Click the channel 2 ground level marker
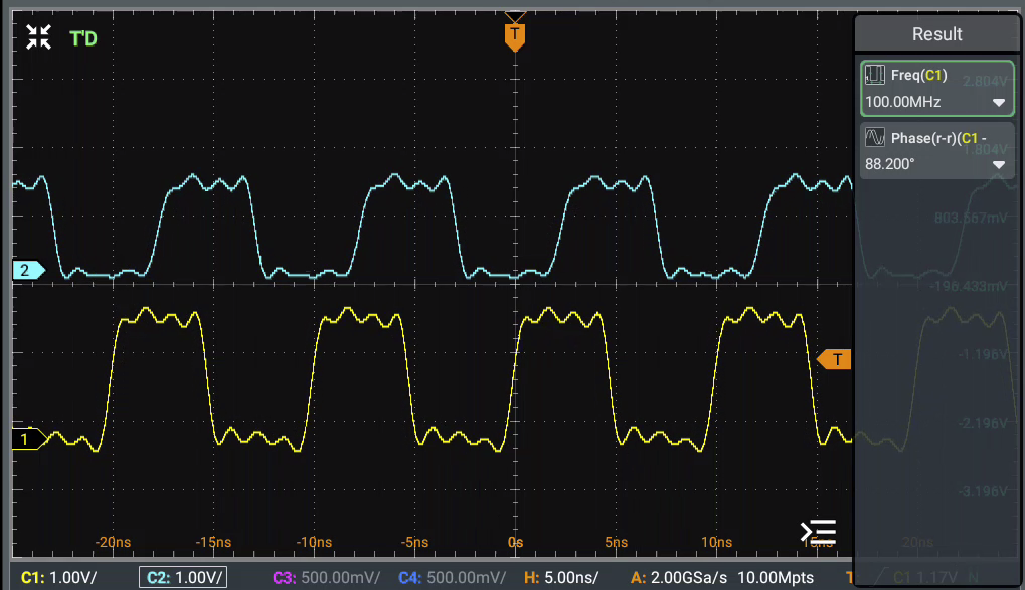The image size is (1025, 590). click(27, 270)
